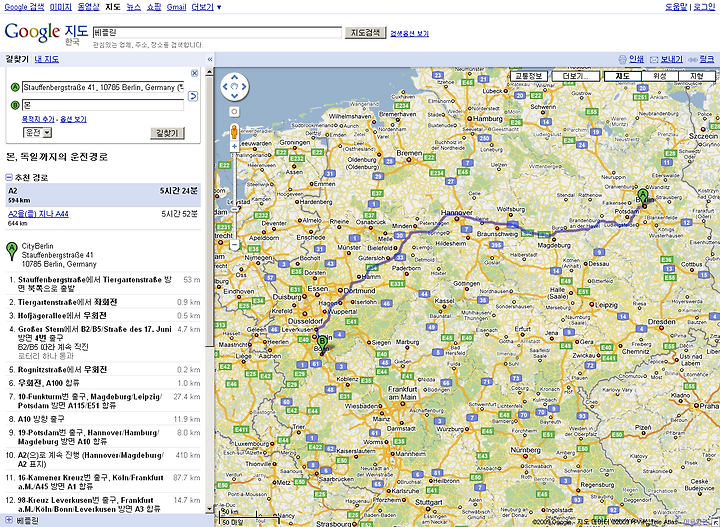
Task: Pan the map left with the arrow
Action: (225, 86)
